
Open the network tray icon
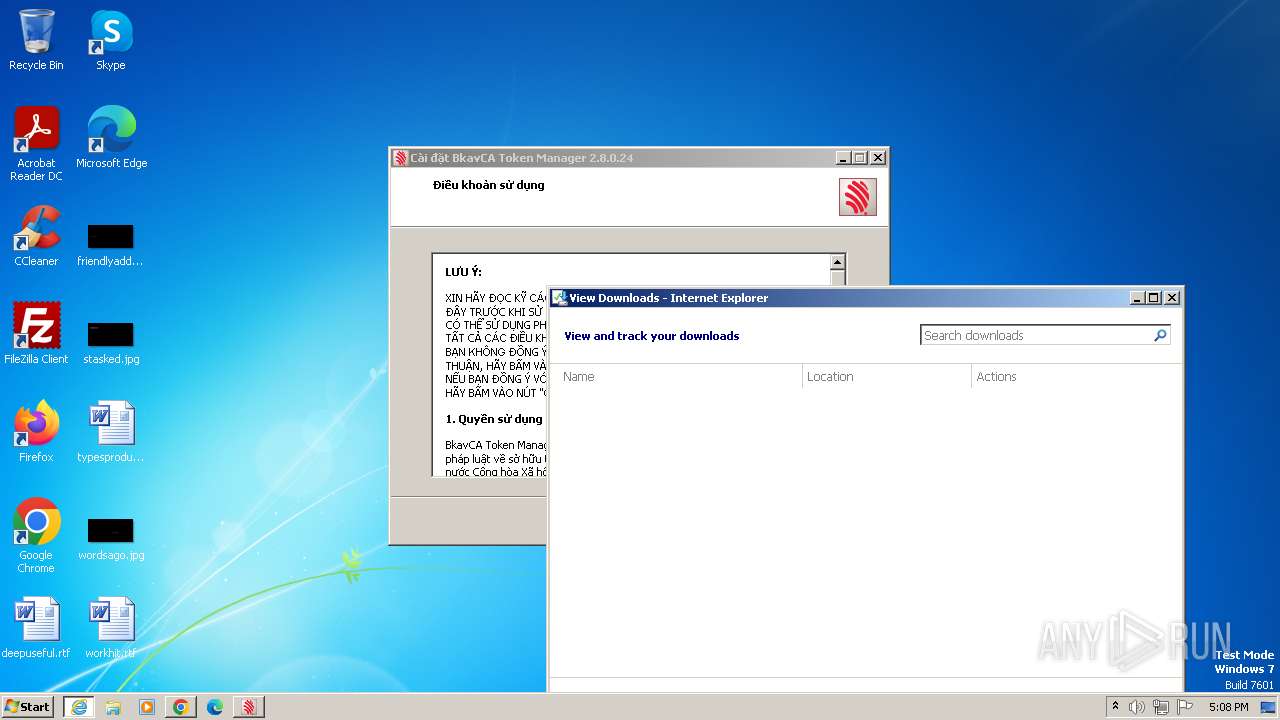coord(1161,707)
